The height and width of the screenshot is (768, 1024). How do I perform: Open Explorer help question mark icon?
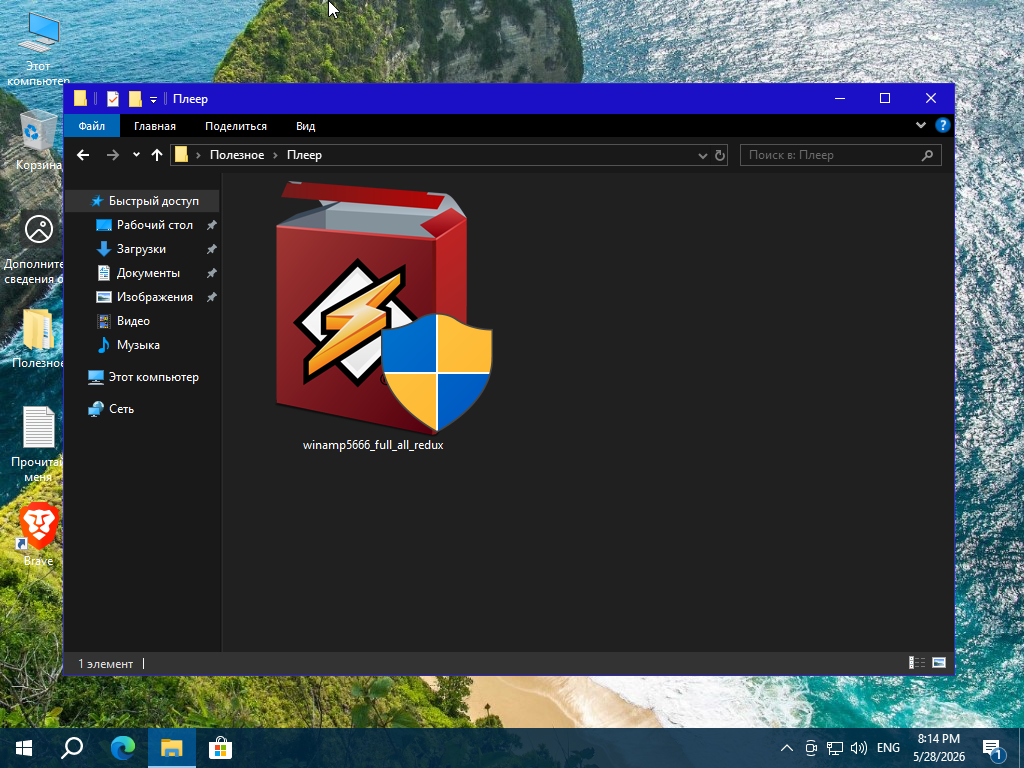pos(942,125)
